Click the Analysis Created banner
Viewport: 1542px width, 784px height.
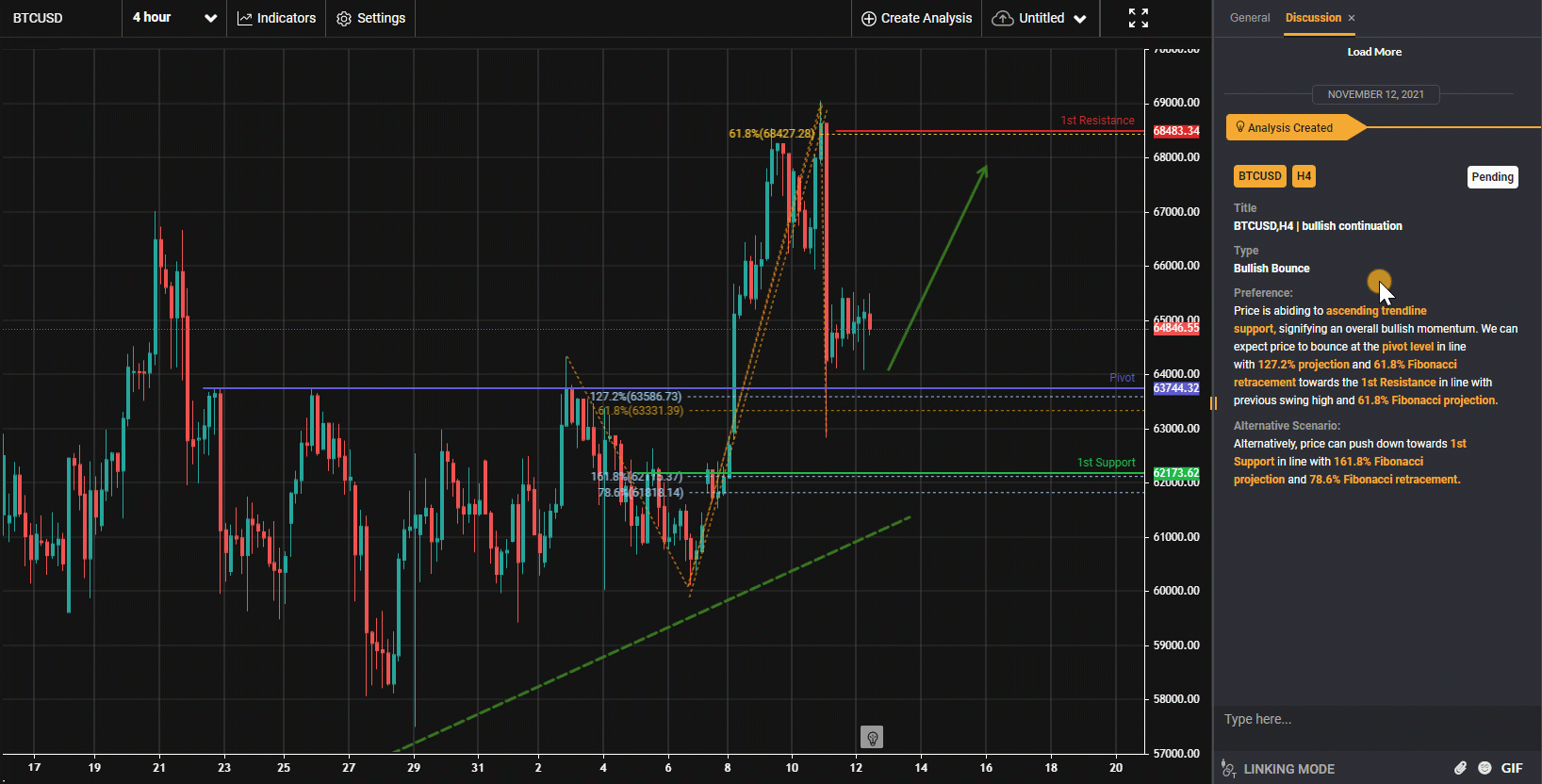click(x=1295, y=127)
